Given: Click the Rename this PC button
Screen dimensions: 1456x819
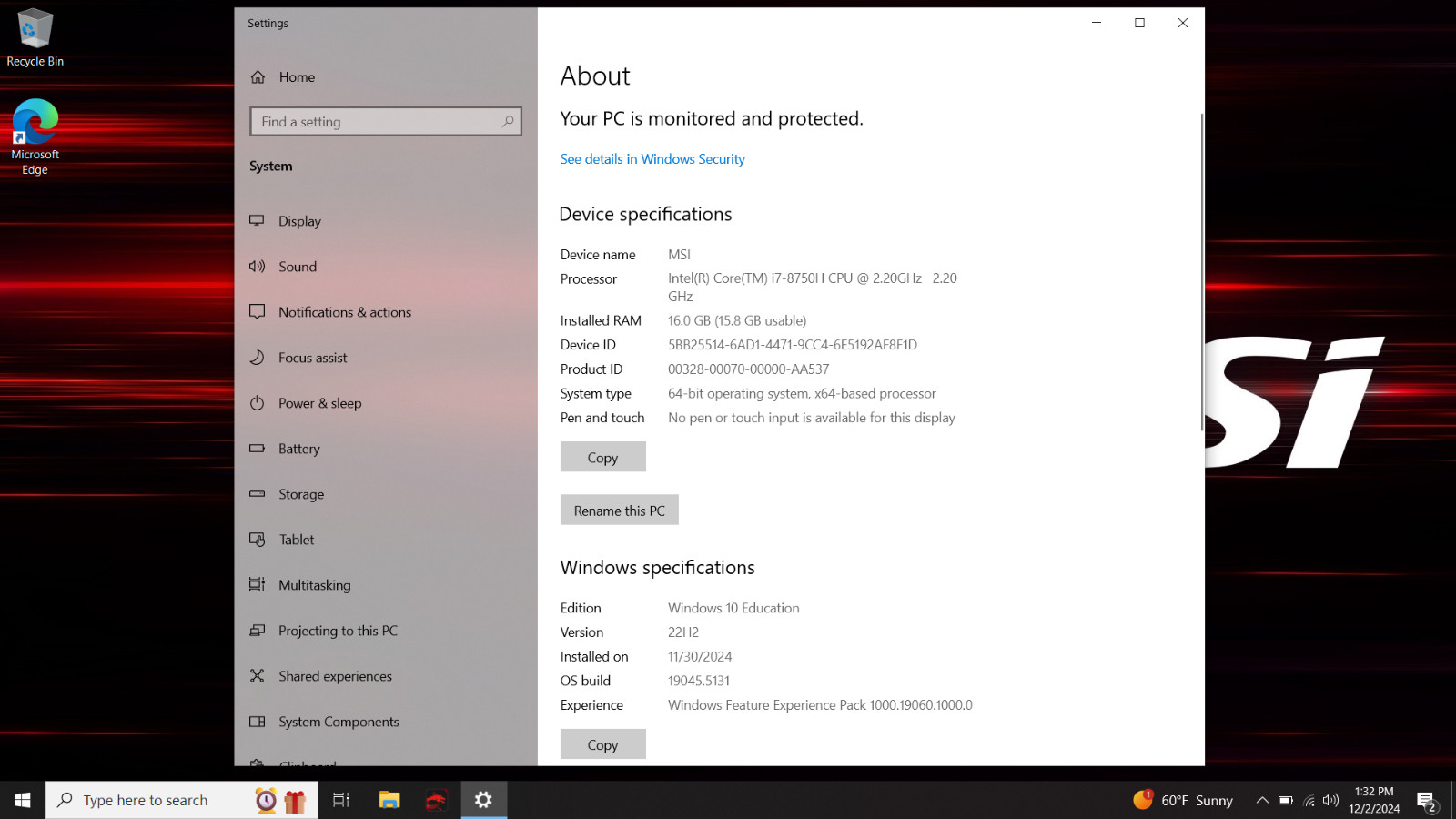Looking at the screenshot, I should 620,511.
